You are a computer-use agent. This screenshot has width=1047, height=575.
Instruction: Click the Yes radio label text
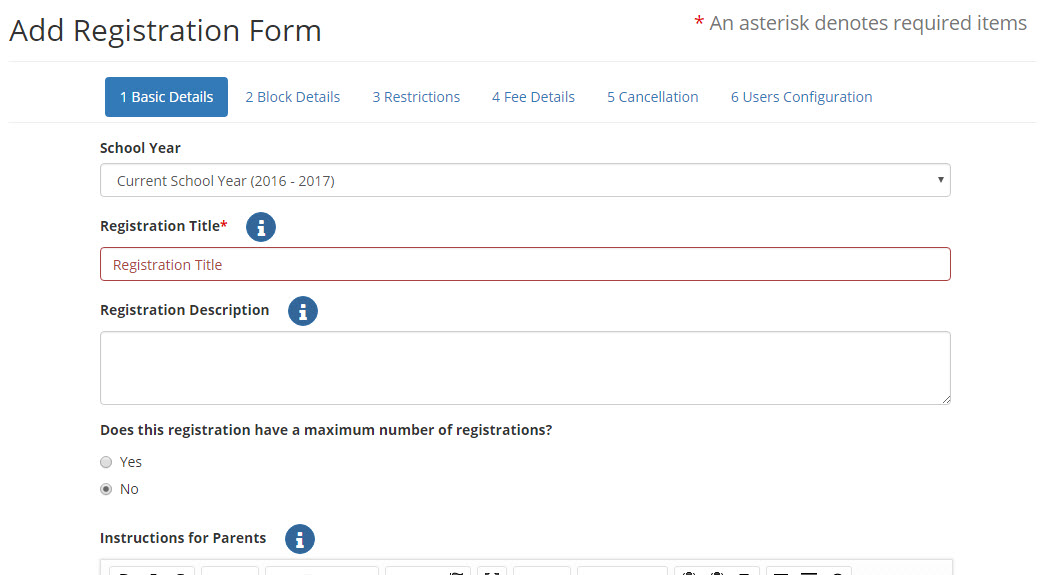click(130, 462)
